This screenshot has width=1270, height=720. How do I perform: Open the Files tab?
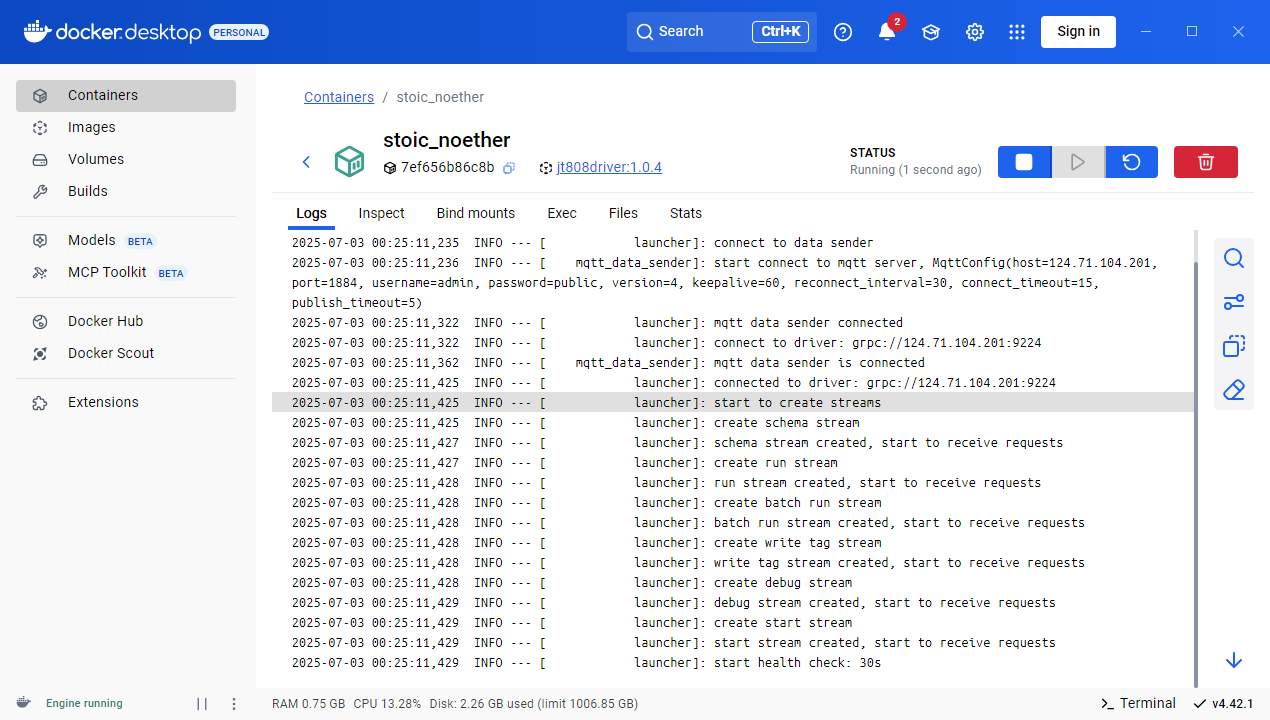coord(623,213)
